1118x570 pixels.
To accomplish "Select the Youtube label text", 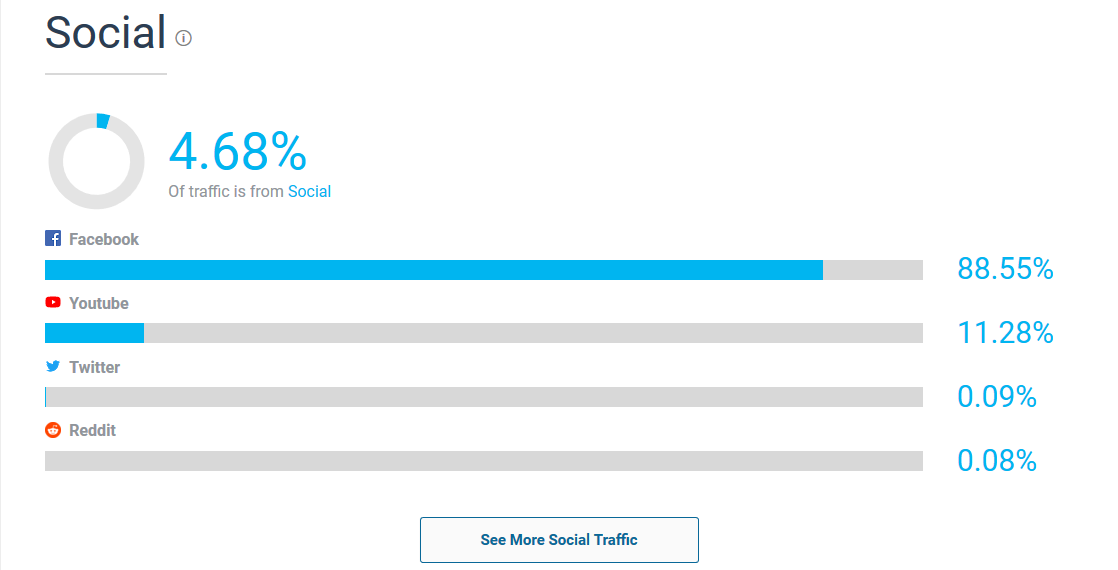I will (99, 303).
